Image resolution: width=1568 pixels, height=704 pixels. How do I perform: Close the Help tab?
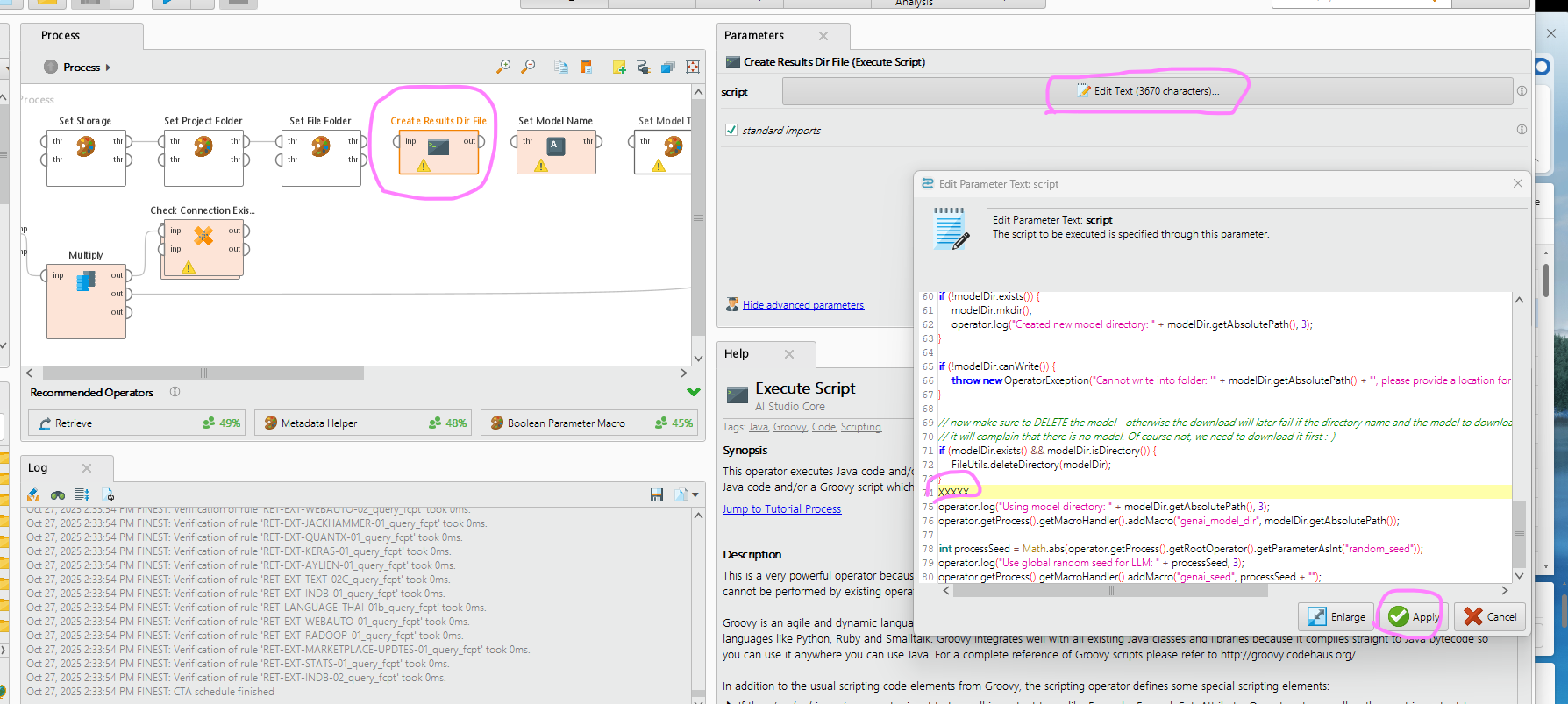pos(788,354)
